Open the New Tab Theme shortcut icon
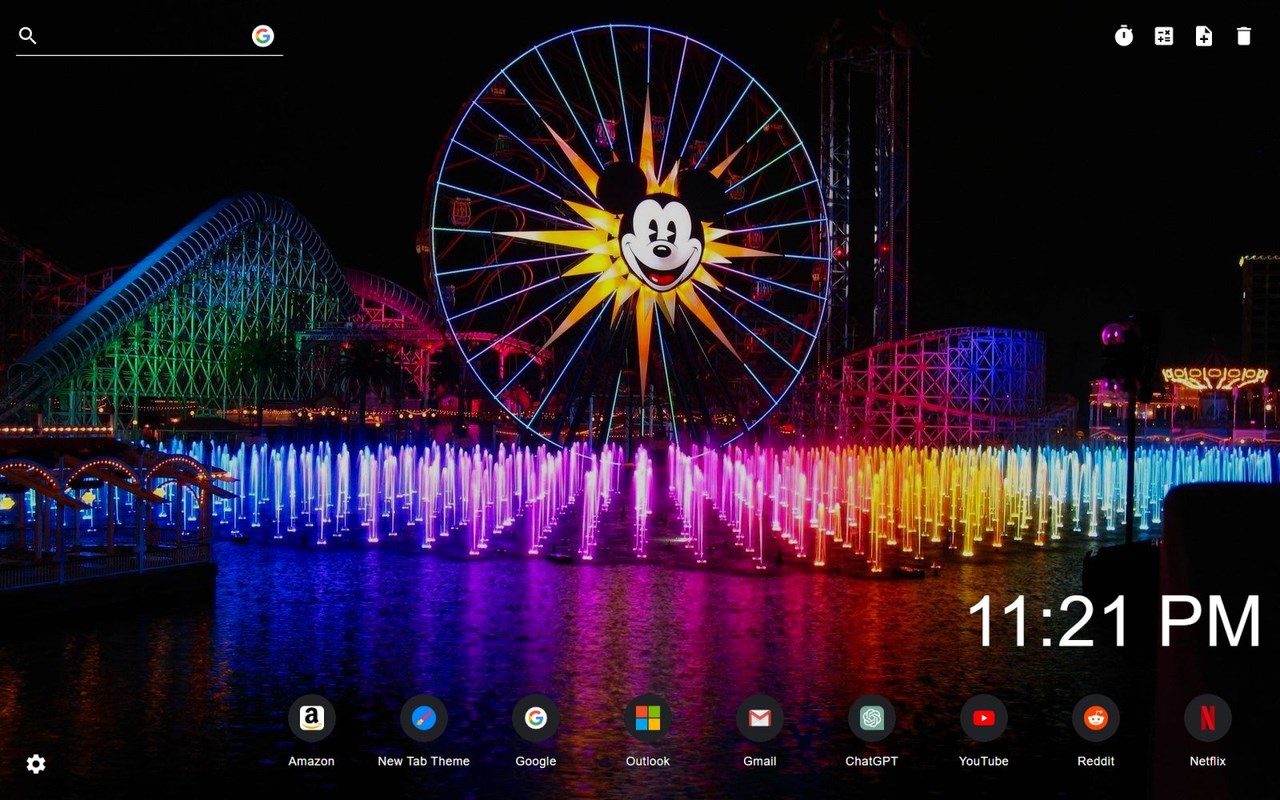This screenshot has height=800, width=1280. pos(424,718)
